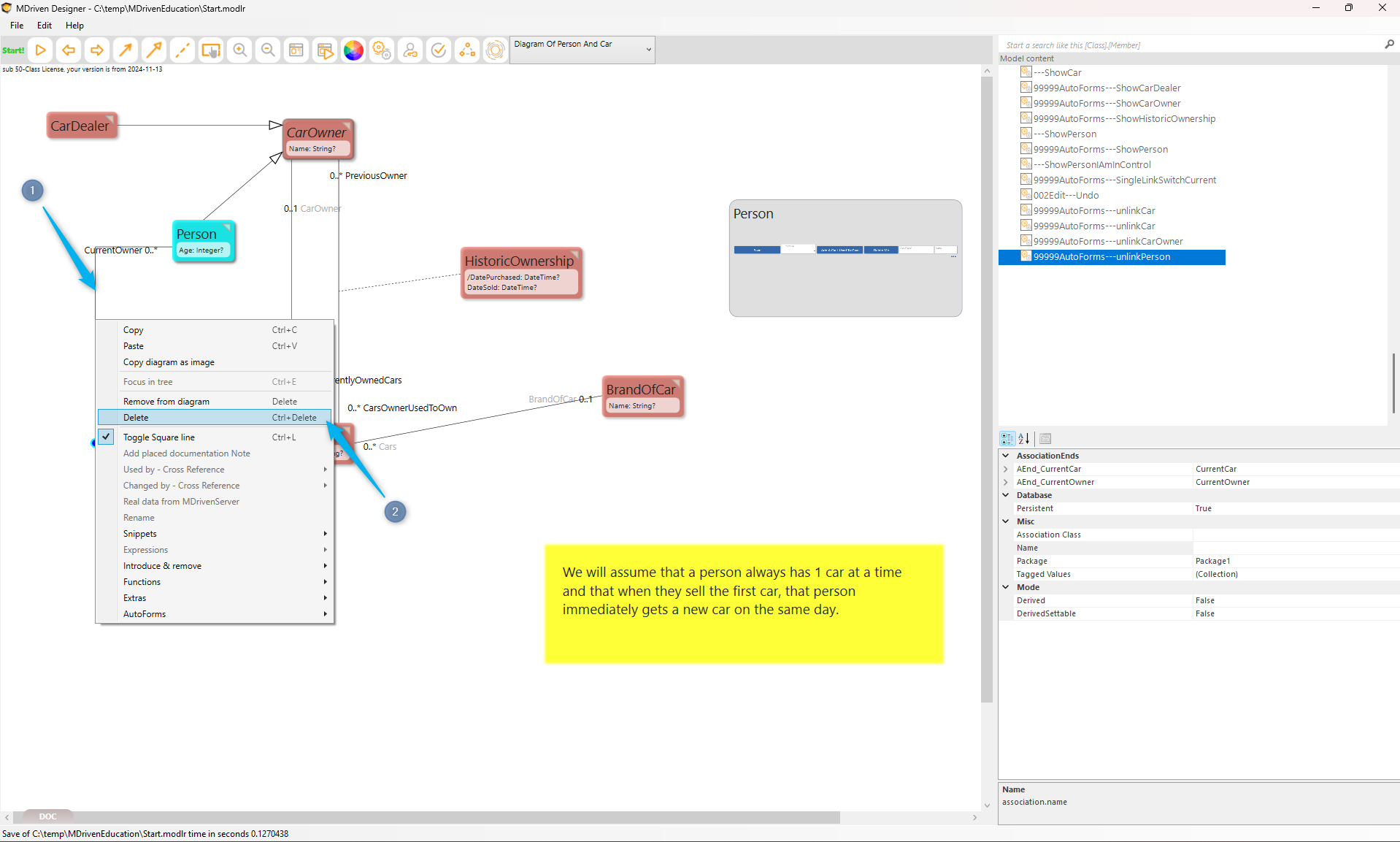Image resolution: width=1400 pixels, height=842 pixels.
Task: Click the checkmark validate model icon
Action: tap(439, 50)
